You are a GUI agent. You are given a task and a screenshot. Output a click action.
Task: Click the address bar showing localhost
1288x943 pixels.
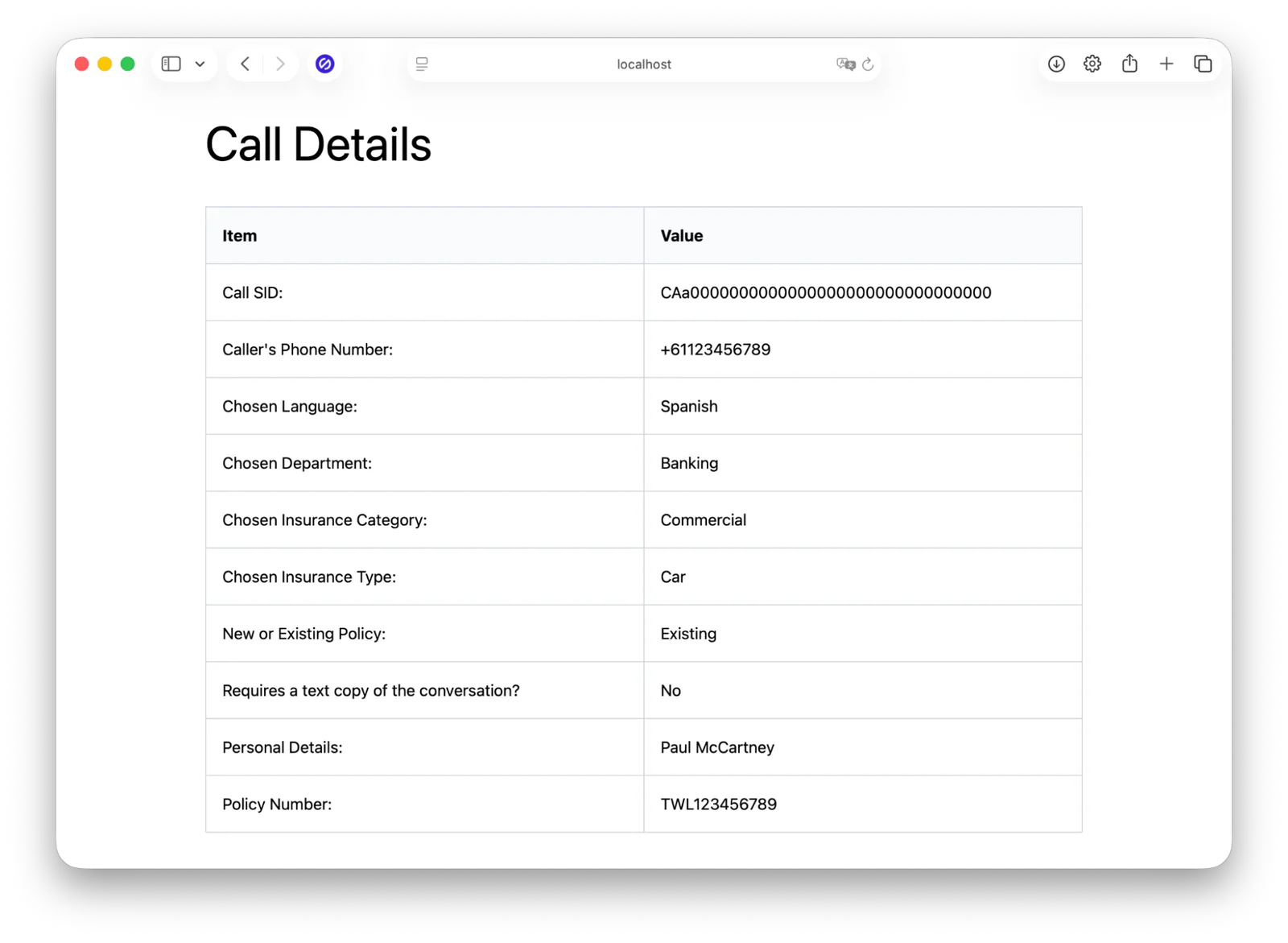coord(643,64)
